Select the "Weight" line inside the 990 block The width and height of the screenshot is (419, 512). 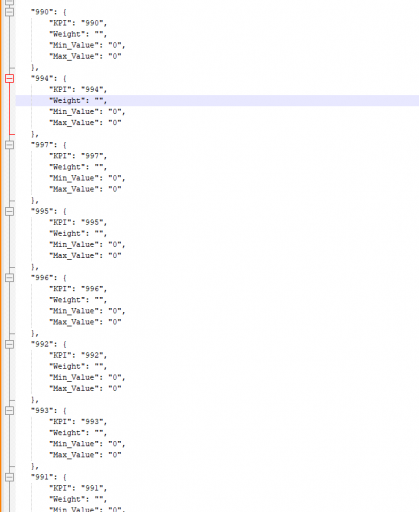(78, 34)
